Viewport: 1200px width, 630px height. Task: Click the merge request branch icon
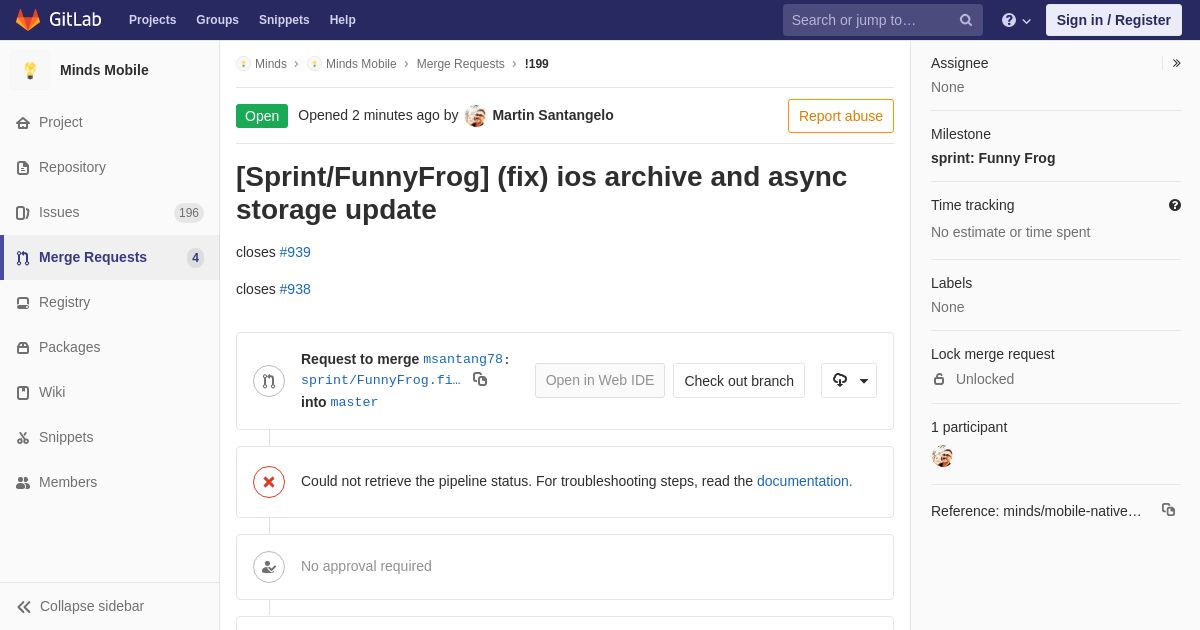click(269, 381)
